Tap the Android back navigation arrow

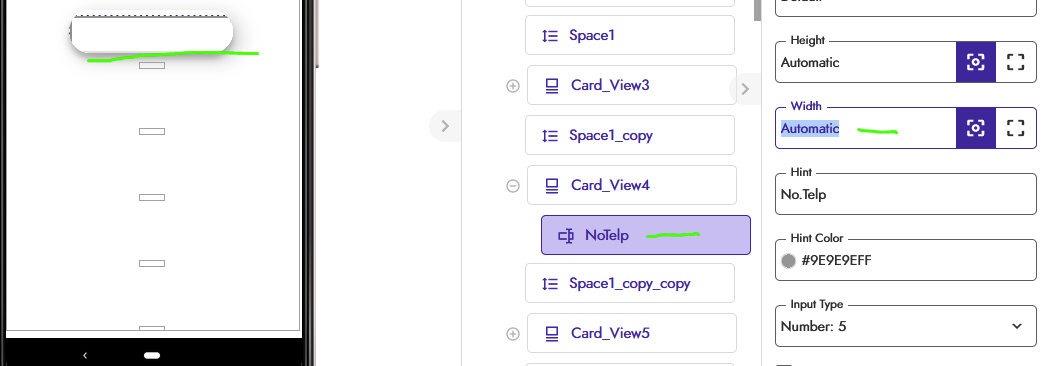click(85, 355)
